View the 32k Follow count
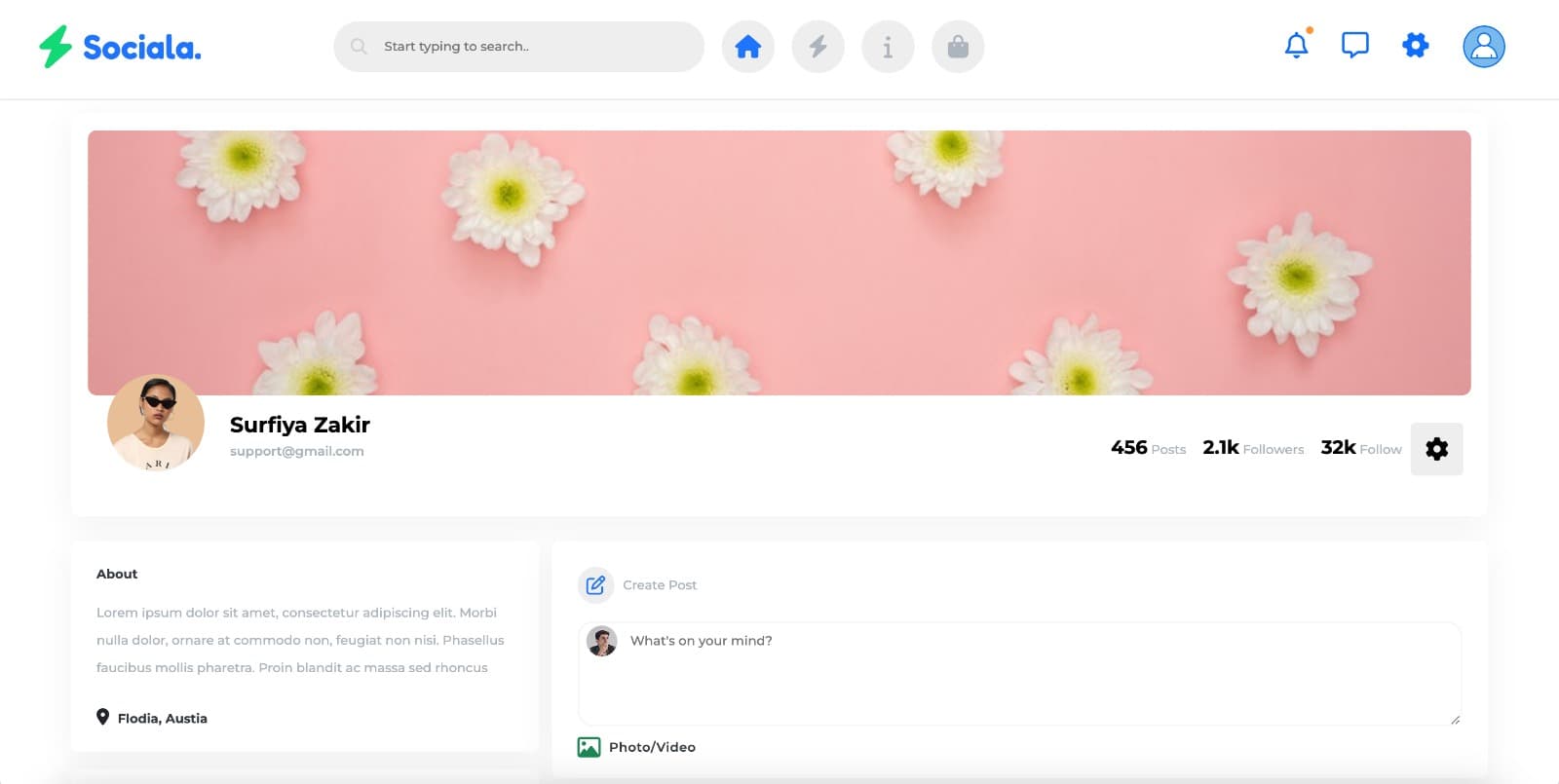 [x=1360, y=448]
